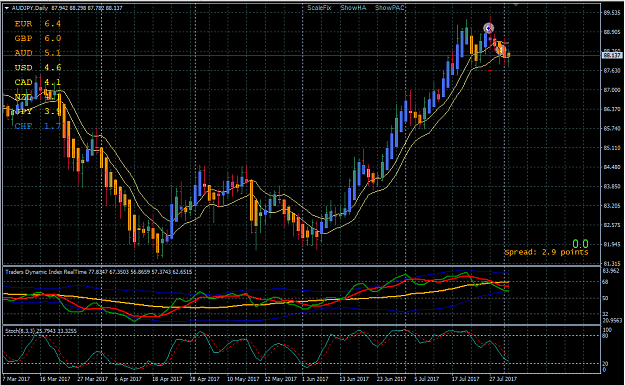Select the AUDJPY,Daily chart title text
This screenshot has width=625, height=385.
pyautogui.click(x=30, y=8)
